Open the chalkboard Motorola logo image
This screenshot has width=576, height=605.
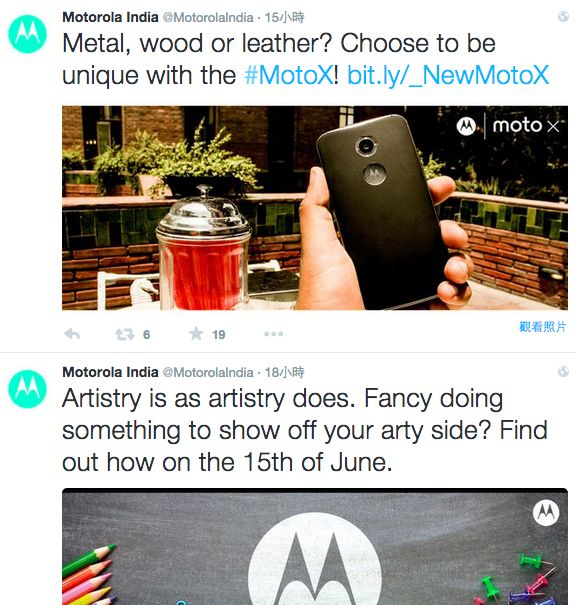click(315, 546)
